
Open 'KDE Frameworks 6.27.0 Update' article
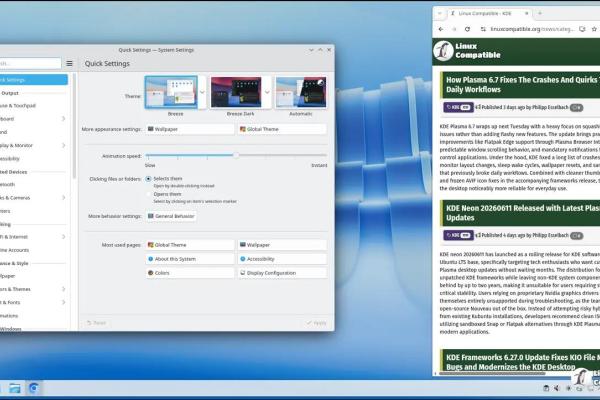(523, 362)
